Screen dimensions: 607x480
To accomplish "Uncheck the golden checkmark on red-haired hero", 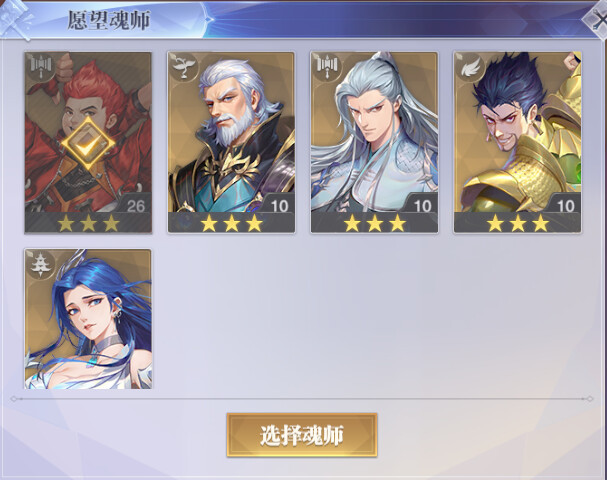I will (88, 144).
